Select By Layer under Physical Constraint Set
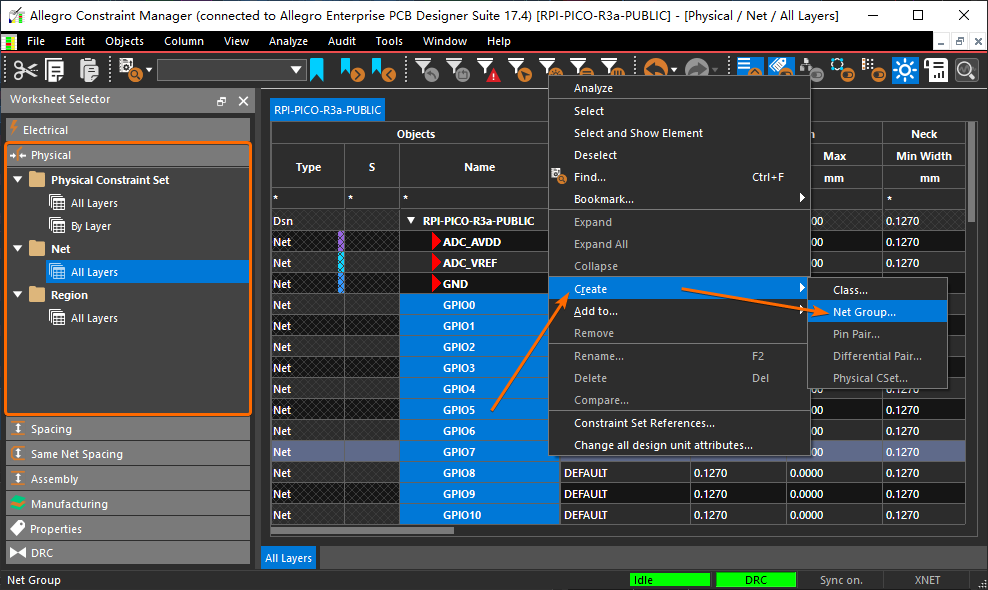This screenshot has width=988, height=590. click(x=90, y=226)
